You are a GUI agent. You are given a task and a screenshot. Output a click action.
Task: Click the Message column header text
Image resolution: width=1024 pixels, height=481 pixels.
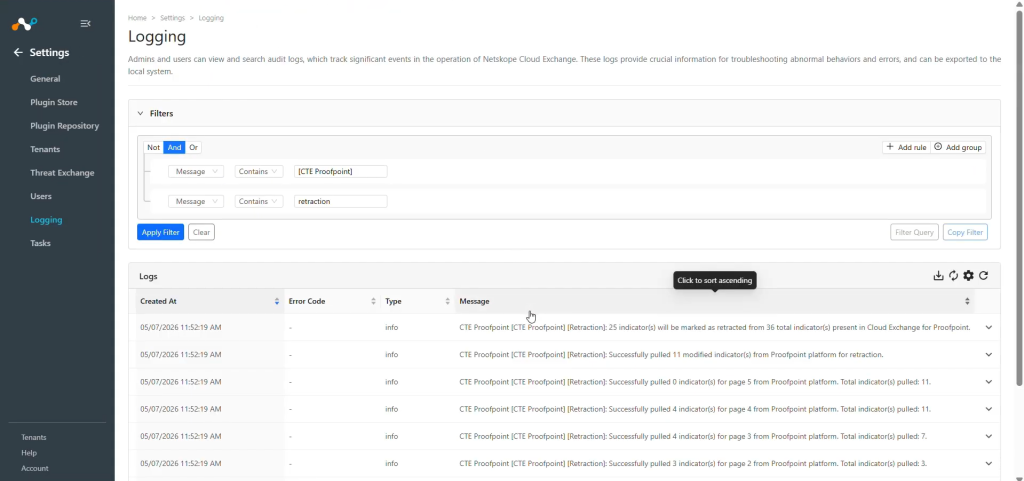coord(474,302)
